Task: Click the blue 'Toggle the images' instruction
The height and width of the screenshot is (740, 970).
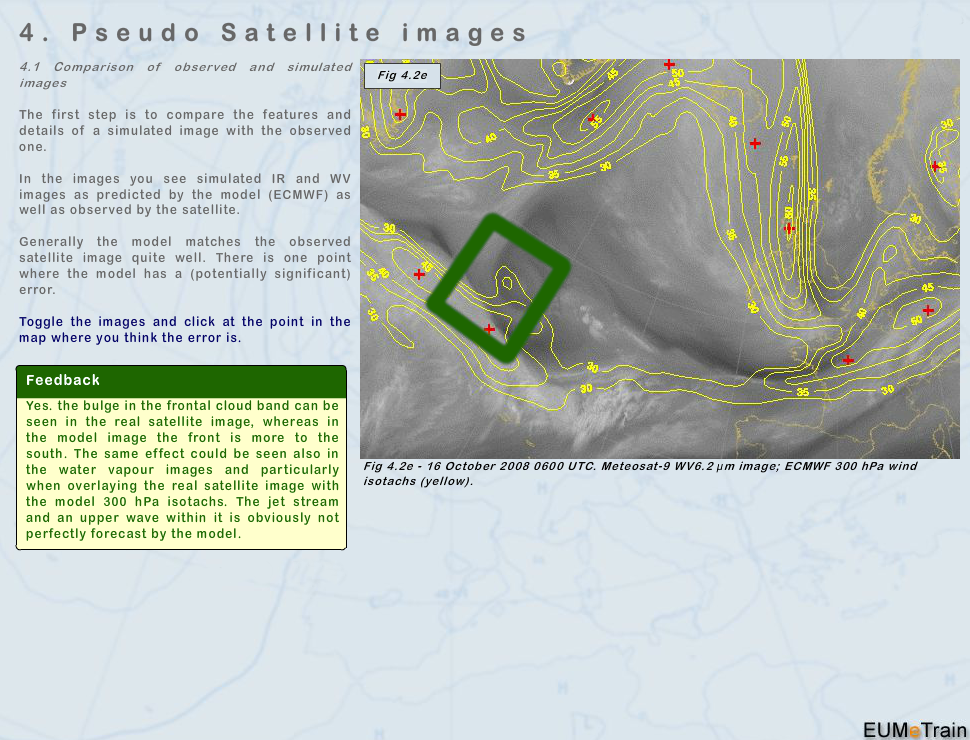Action: coord(185,329)
